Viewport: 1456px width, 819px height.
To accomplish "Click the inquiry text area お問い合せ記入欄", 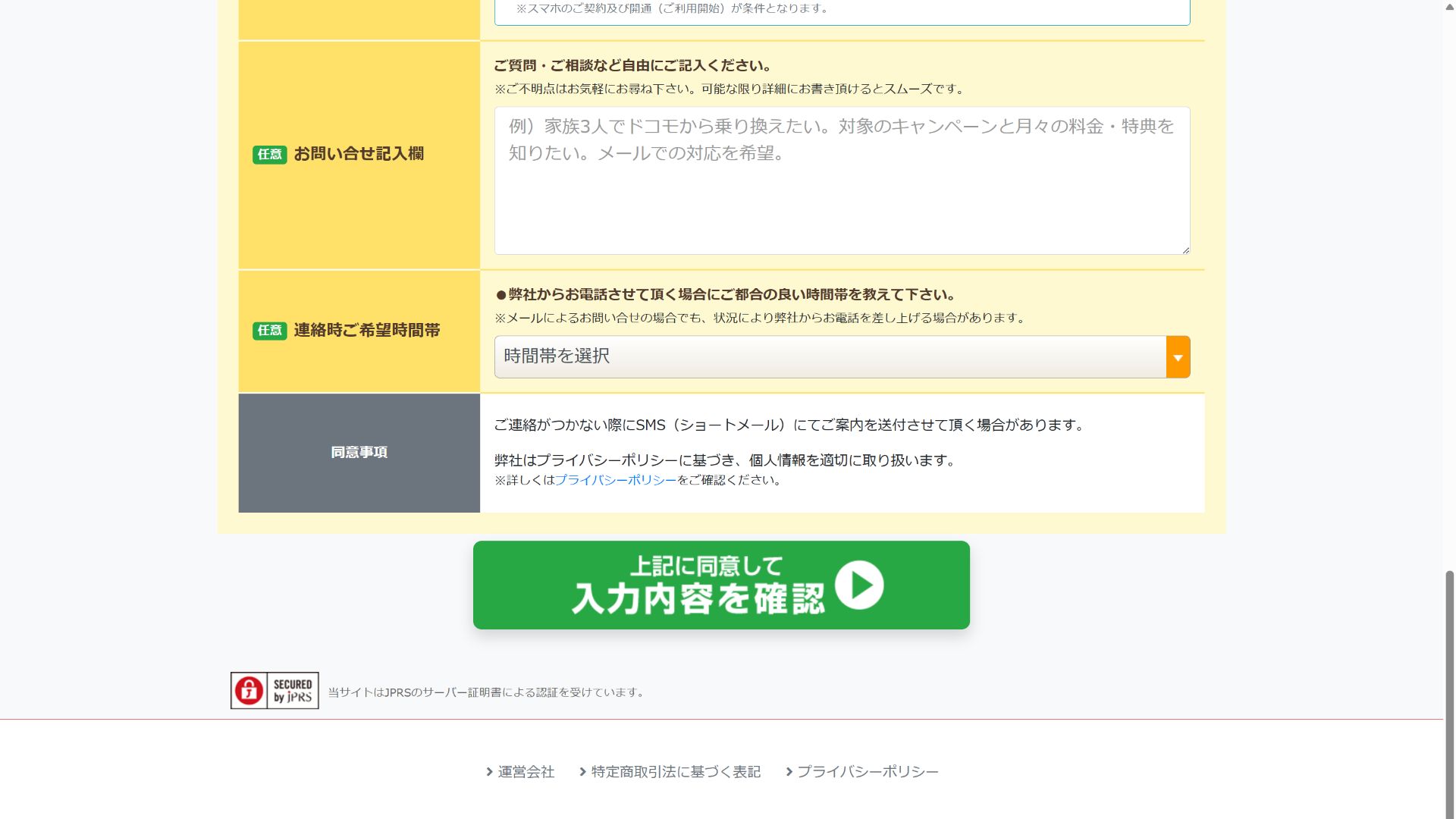I will 842,180.
